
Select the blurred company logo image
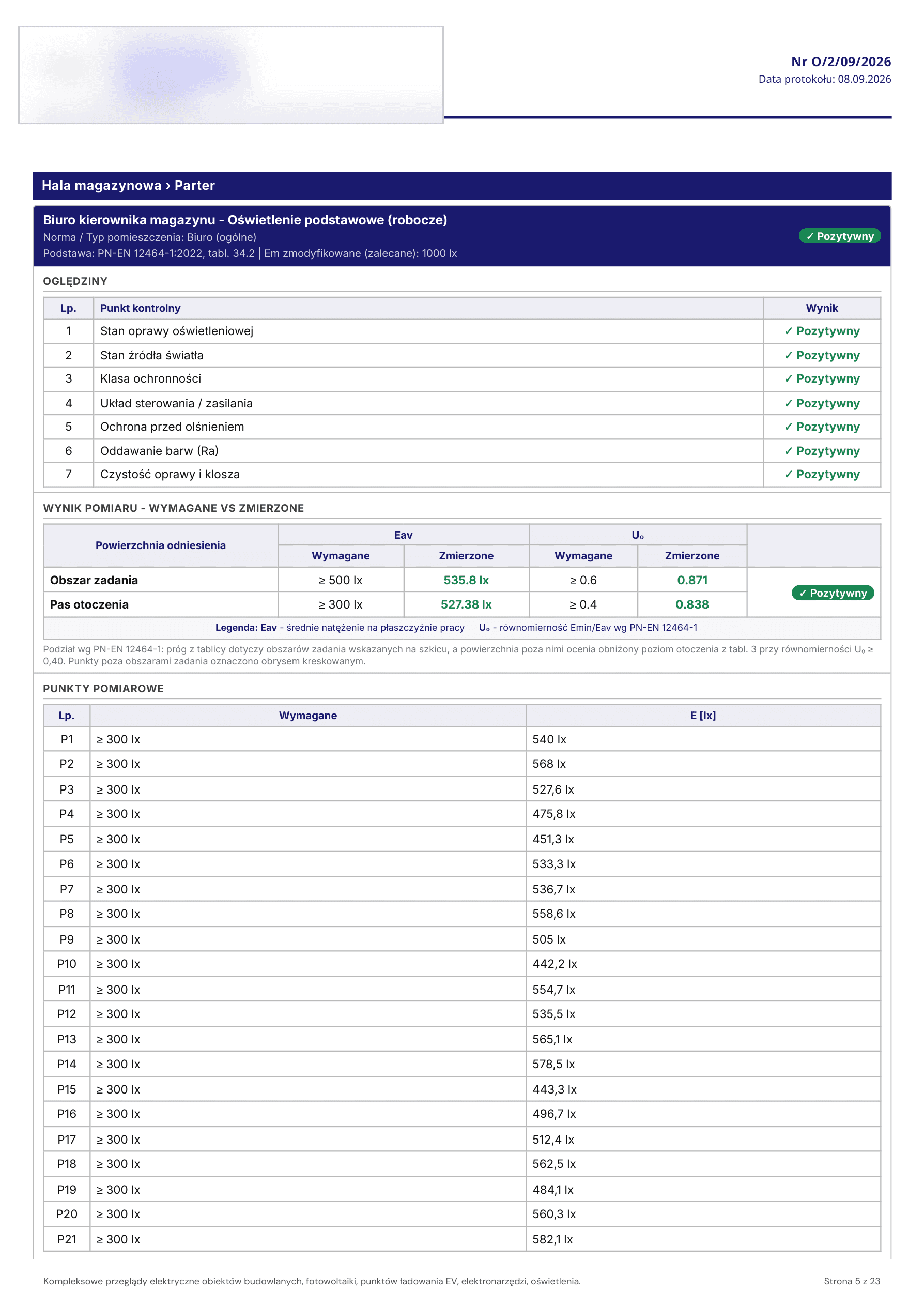[230, 74]
